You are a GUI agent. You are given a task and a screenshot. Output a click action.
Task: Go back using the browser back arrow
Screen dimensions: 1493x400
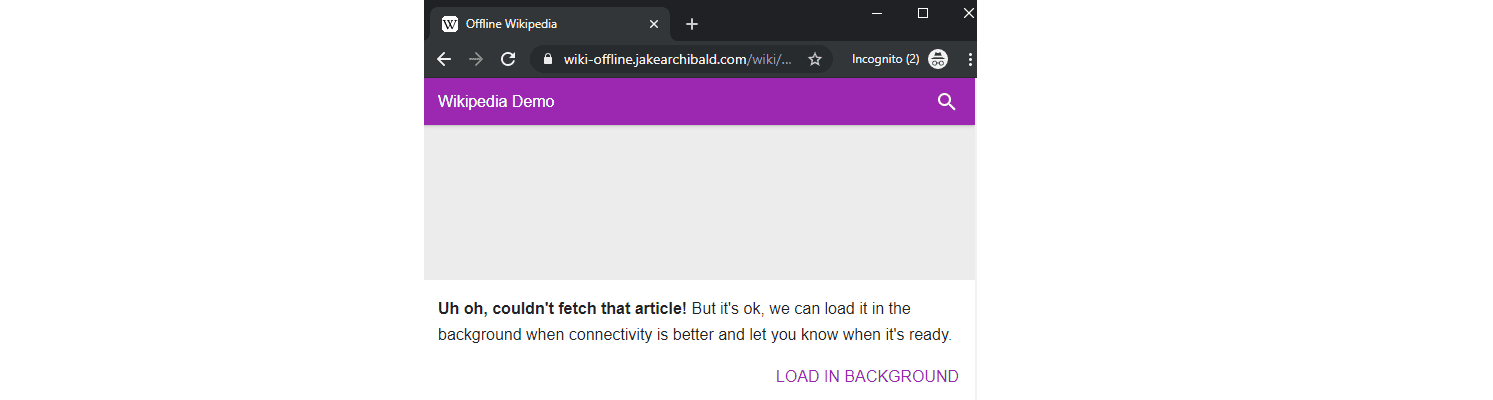point(444,59)
